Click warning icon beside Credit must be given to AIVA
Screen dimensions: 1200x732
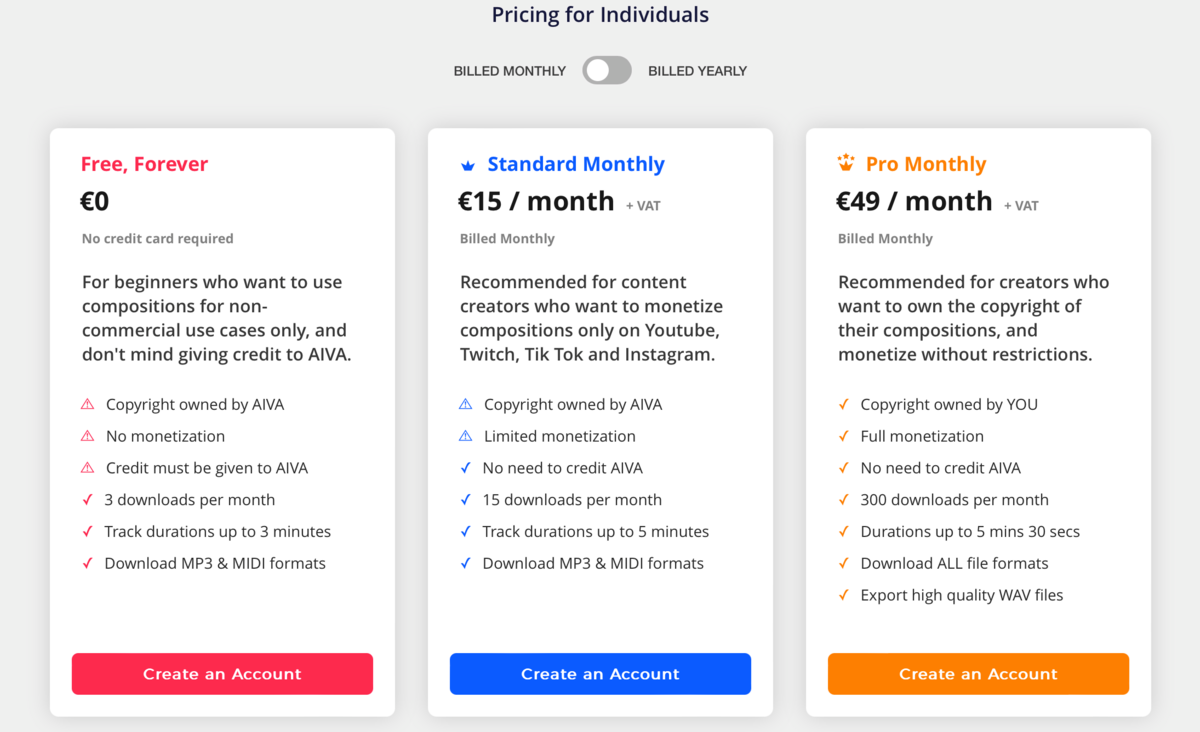tap(87, 468)
